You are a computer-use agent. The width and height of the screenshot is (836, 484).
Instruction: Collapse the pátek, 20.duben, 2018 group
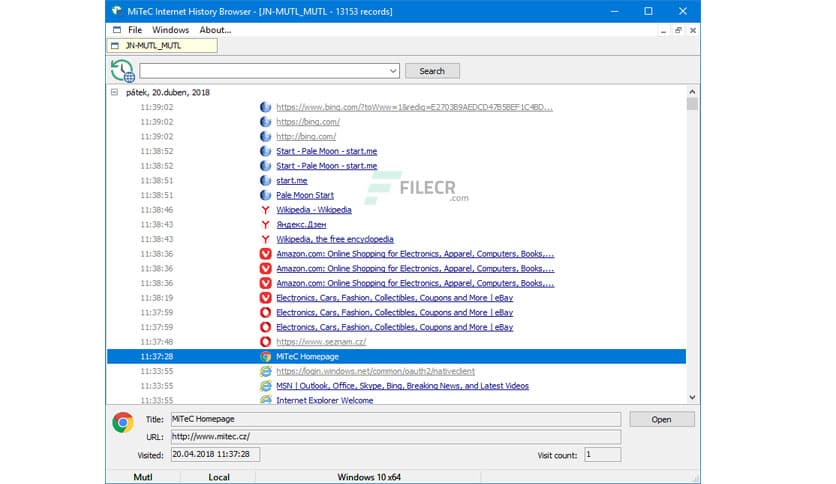pyautogui.click(x=114, y=92)
